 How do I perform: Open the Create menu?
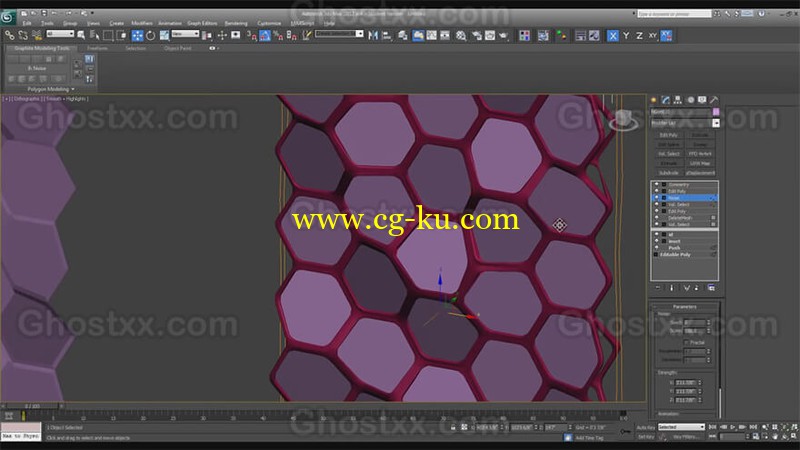pyautogui.click(x=116, y=23)
